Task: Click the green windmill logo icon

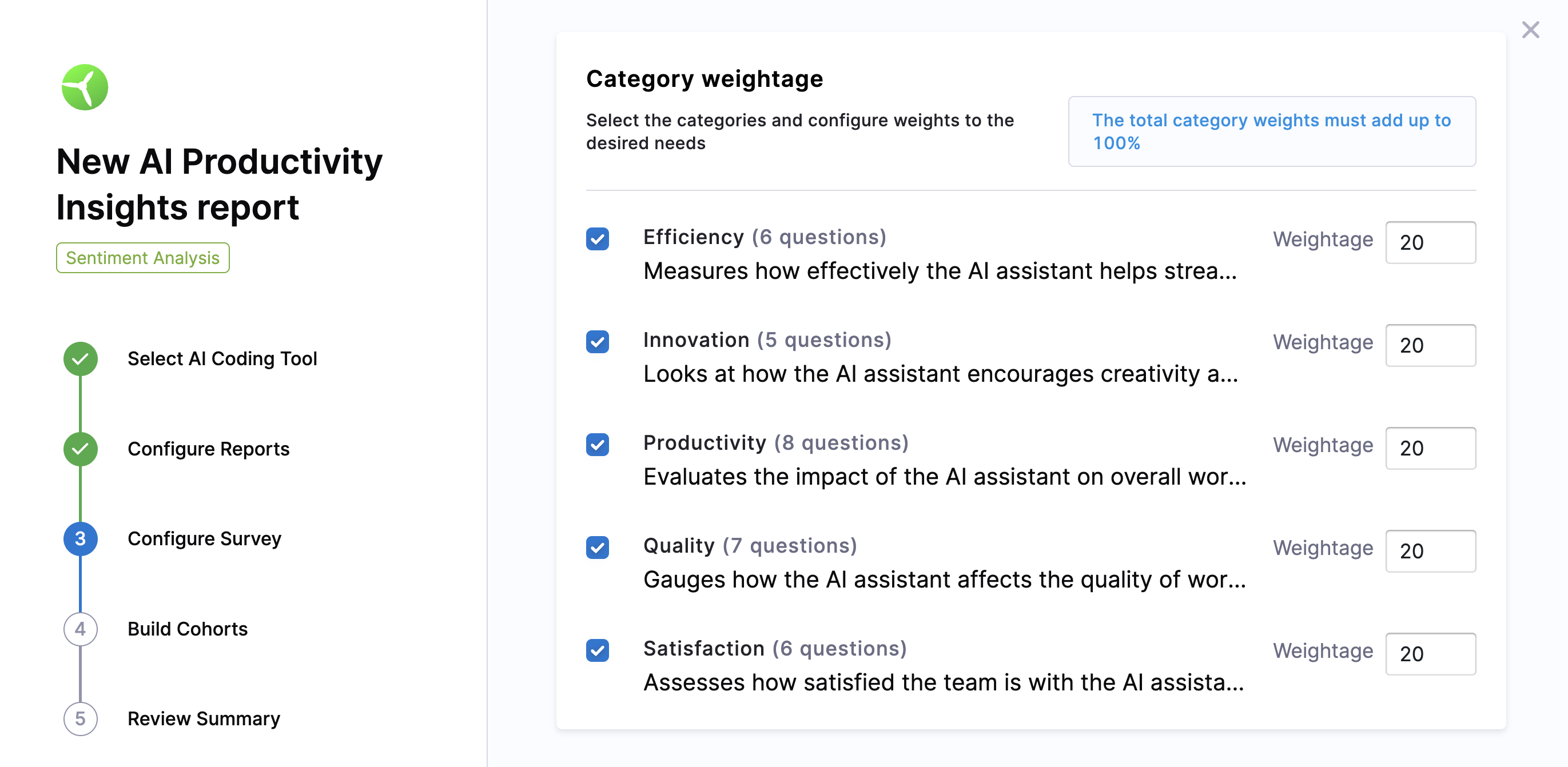Action: (85, 87)
